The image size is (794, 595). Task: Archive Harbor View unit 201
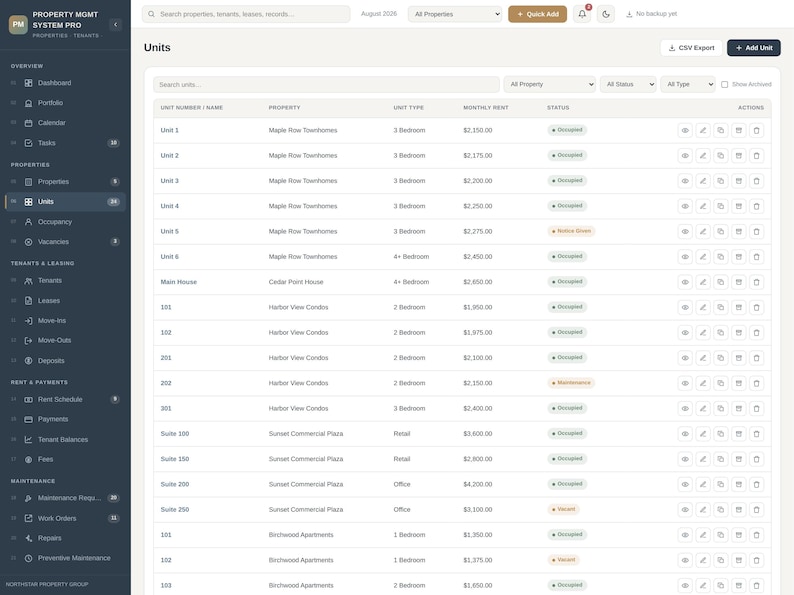739,358
